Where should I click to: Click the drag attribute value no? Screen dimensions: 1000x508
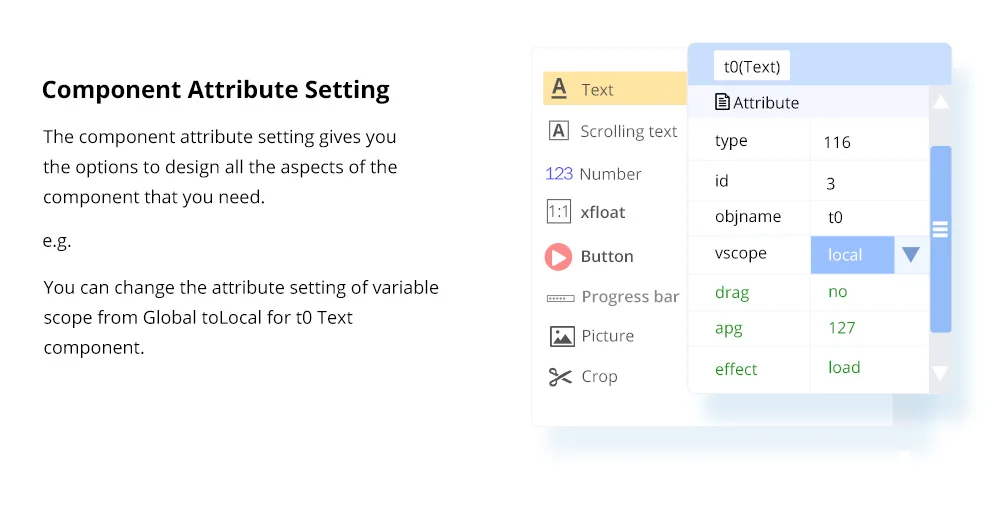(x=838, y=292)
